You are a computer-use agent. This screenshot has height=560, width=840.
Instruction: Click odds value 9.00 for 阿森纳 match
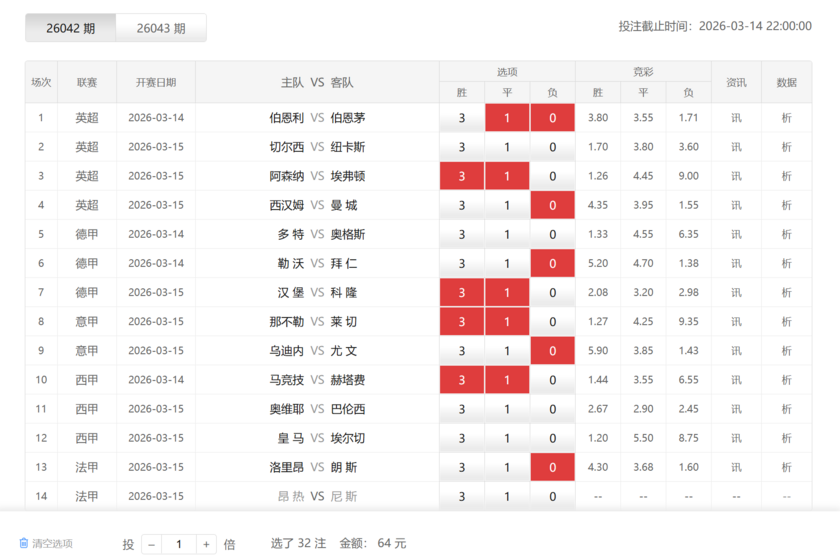click(x=688, y=176)
